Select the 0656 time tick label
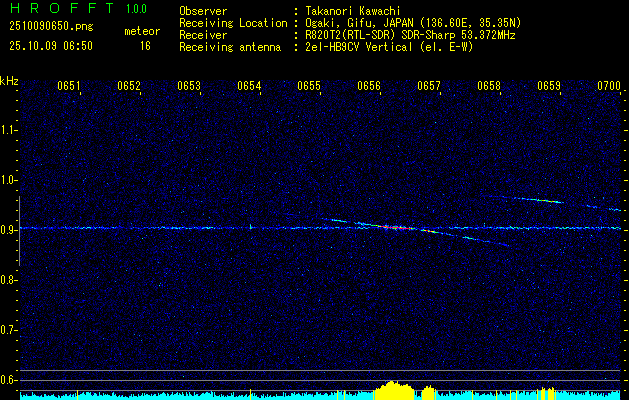The image size is (629, 400). click(369, 86)
